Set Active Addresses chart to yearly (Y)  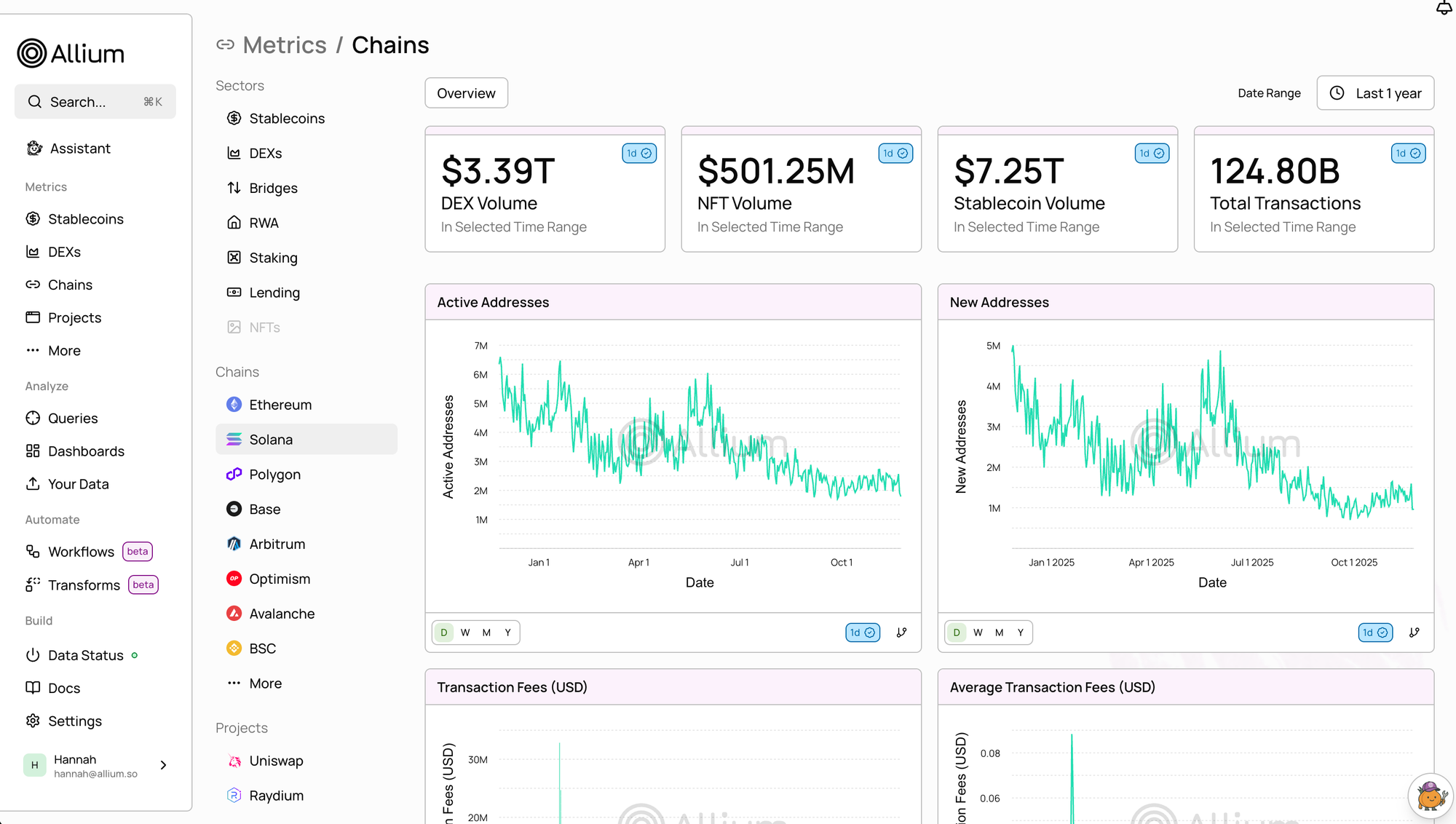pos(507,633)
